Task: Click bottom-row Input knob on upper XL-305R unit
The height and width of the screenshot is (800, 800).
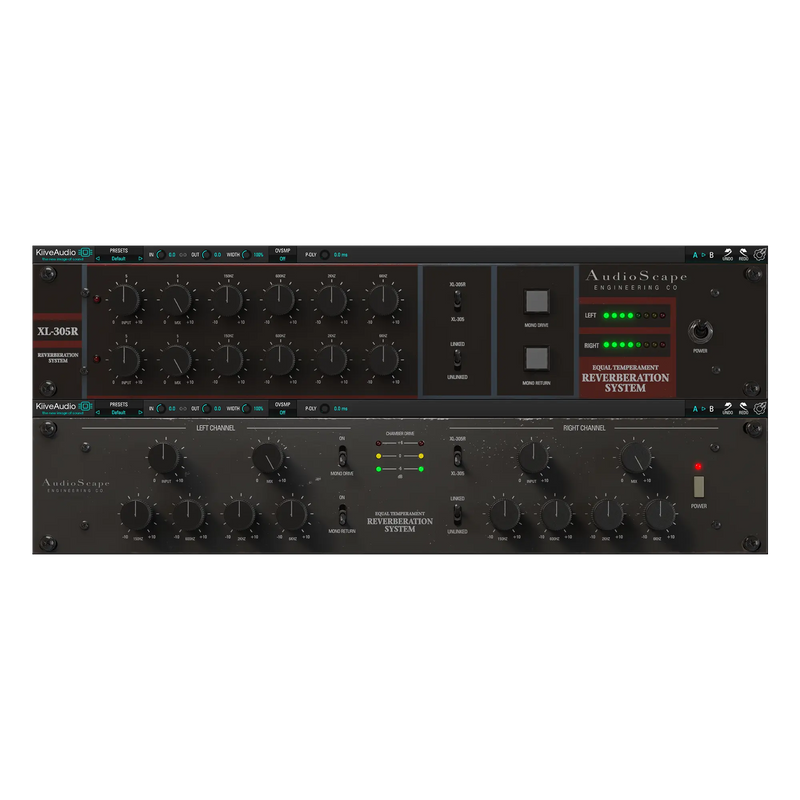Action: coord(125,360)
